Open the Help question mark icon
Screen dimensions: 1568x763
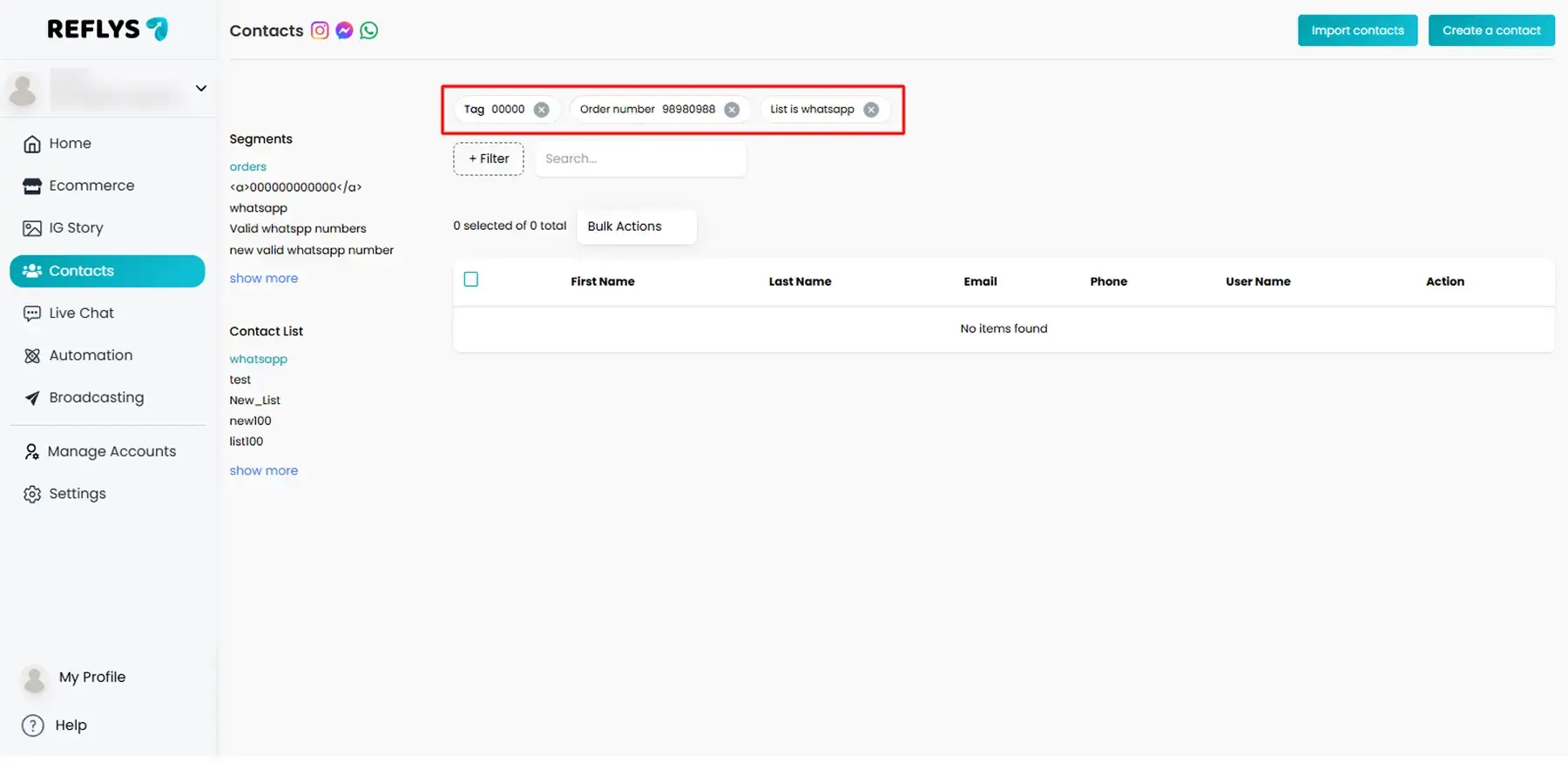tap(33, 726)
